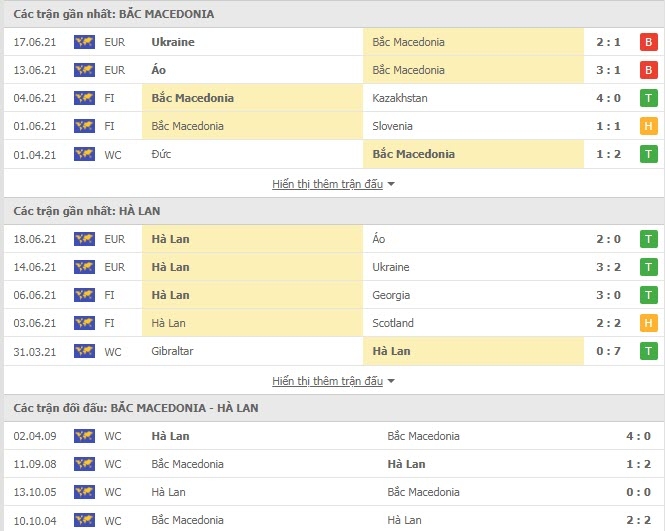Click the orange H badge for Scotland match

pyautogui.click(x=648, y=323)
